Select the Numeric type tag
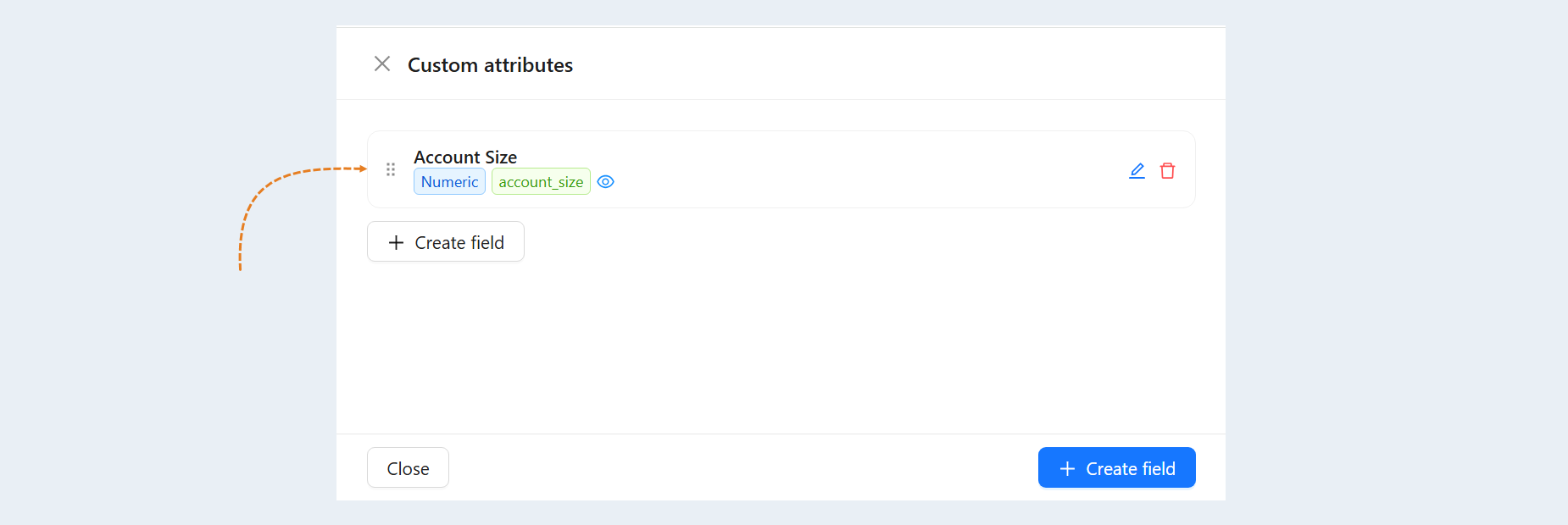Screen dimensions: 1568x525 449,182
